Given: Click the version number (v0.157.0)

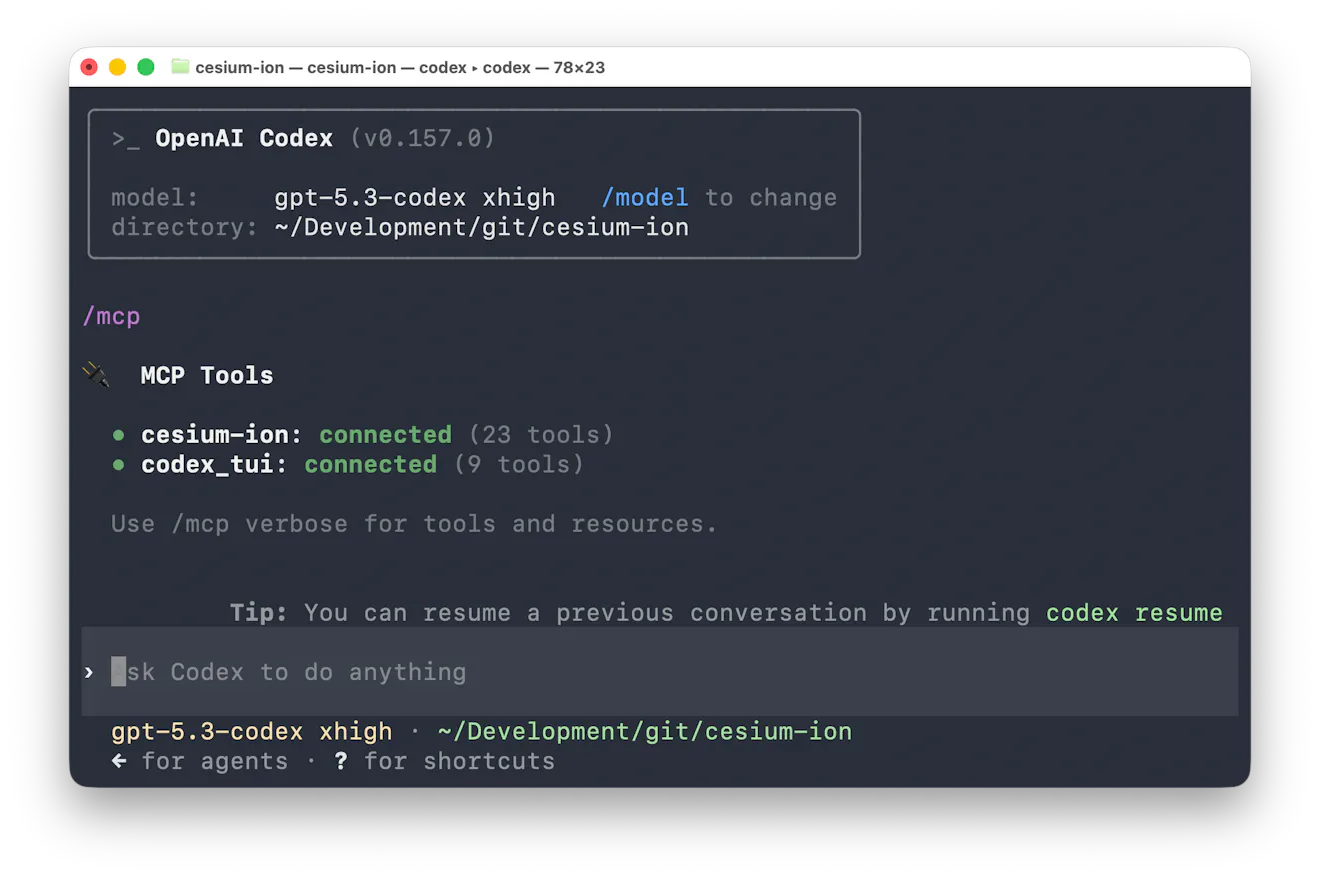Looking at the screenshot, I should (422, 138).
